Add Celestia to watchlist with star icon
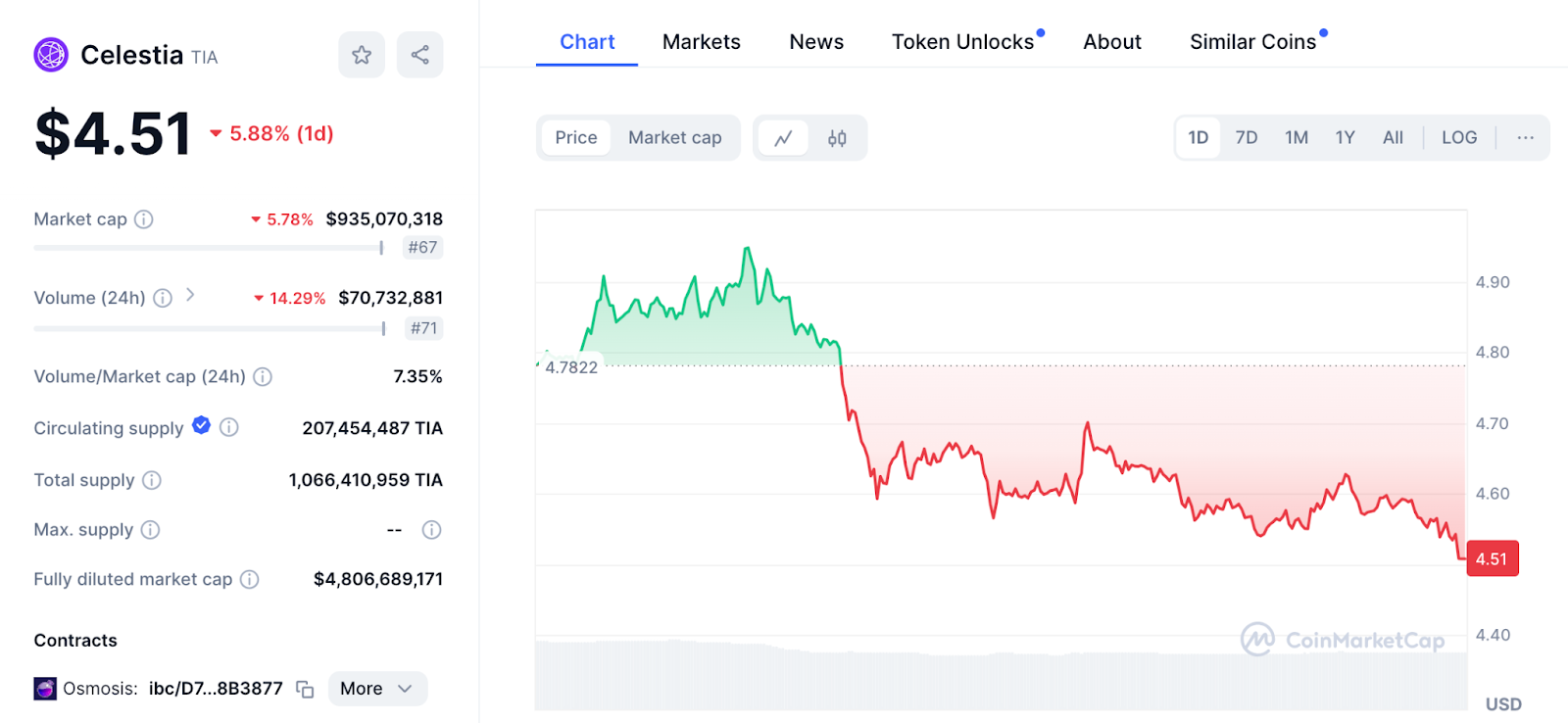 click(362, 55)
